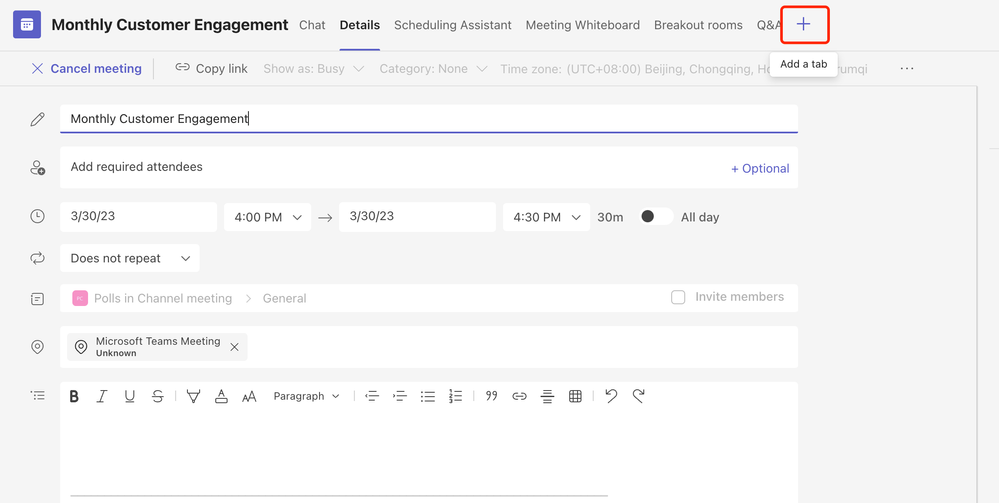Click the meeting title input field
999x503 pixels.
(429, 119)
